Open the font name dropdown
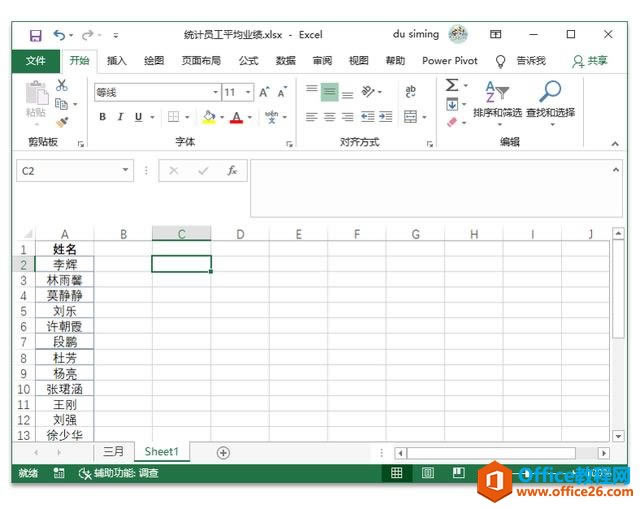 (215, 93)
